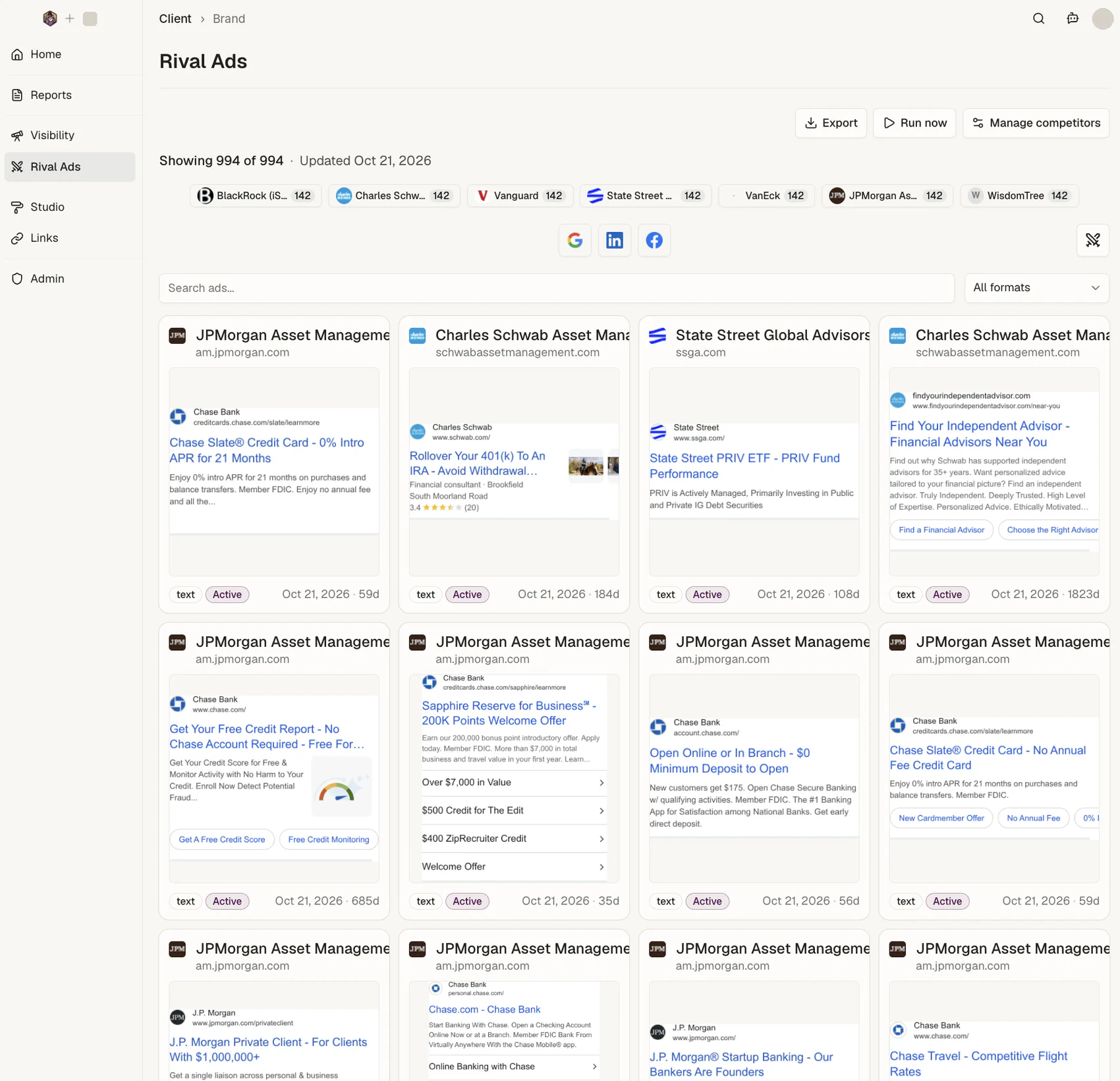Image resolution: width=1120 pixels, height=1081 pixels.
Task: Click the plus icon beside the logo
Action: pos(70,18)
